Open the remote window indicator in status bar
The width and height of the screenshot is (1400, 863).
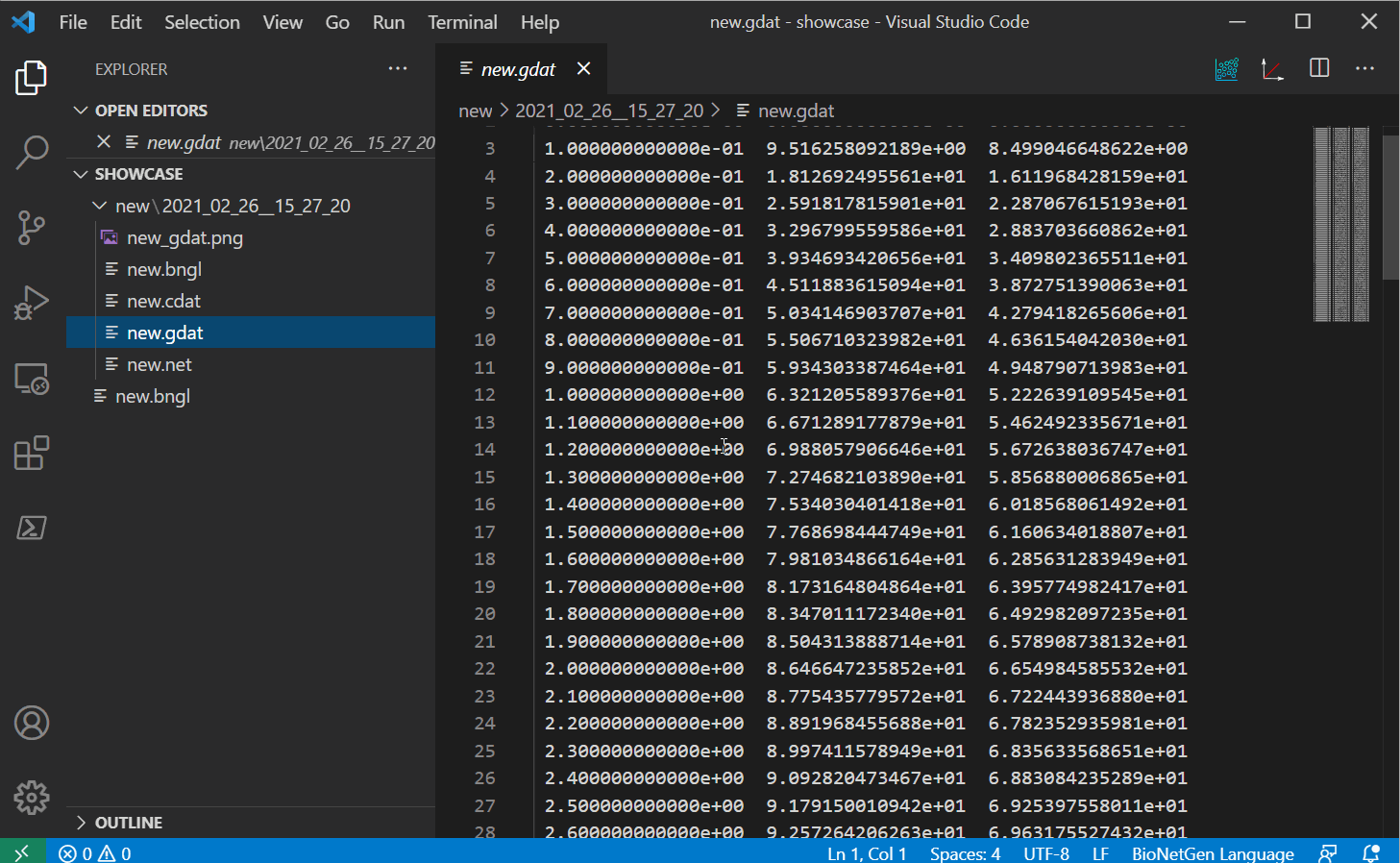coord(22,852)
